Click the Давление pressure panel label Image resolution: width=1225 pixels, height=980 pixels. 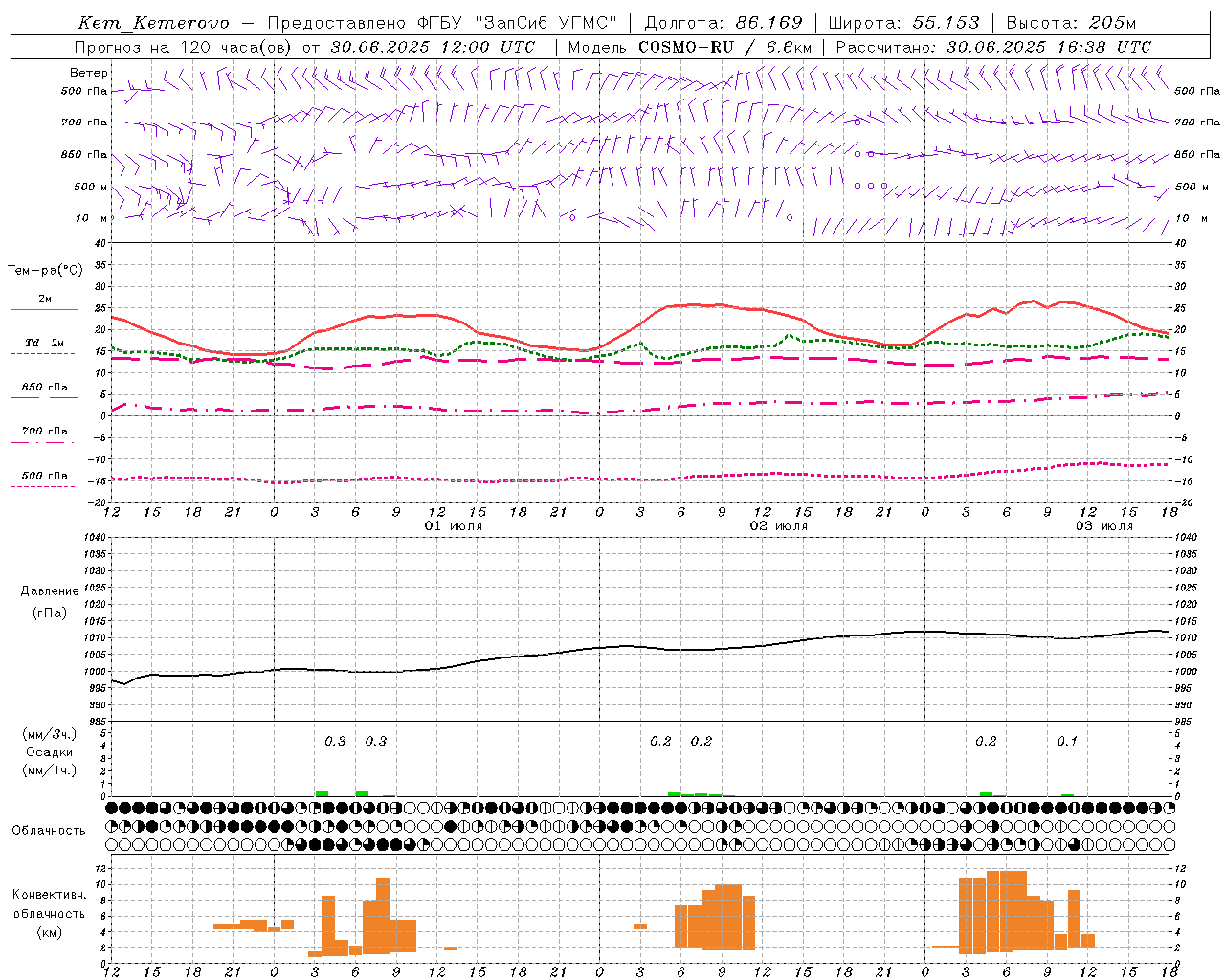pyautogui.click(x=50, y=591)
